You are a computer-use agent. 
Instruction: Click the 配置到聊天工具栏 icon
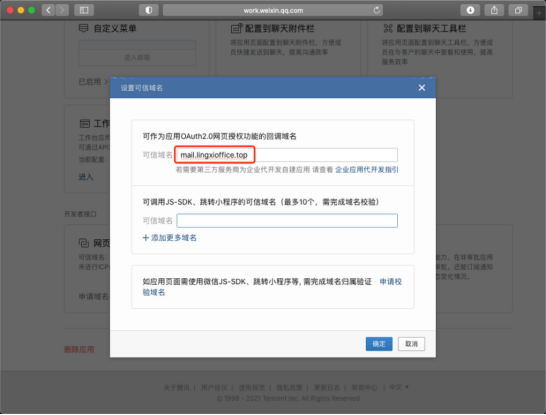pyautogui.click(x=388, y=29)
